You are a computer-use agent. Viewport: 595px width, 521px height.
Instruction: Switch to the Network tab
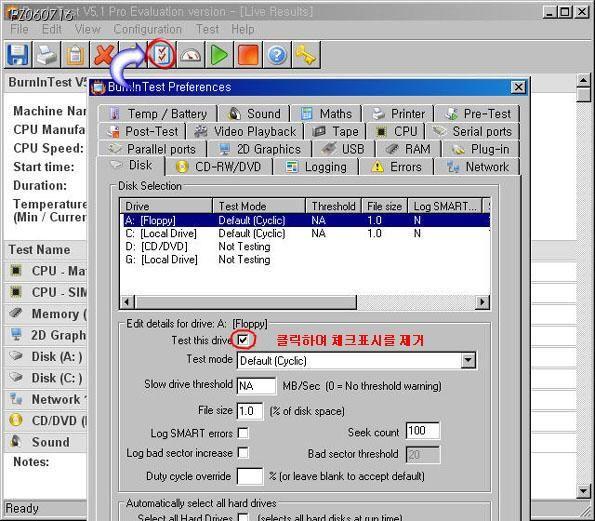coord(477,167)
